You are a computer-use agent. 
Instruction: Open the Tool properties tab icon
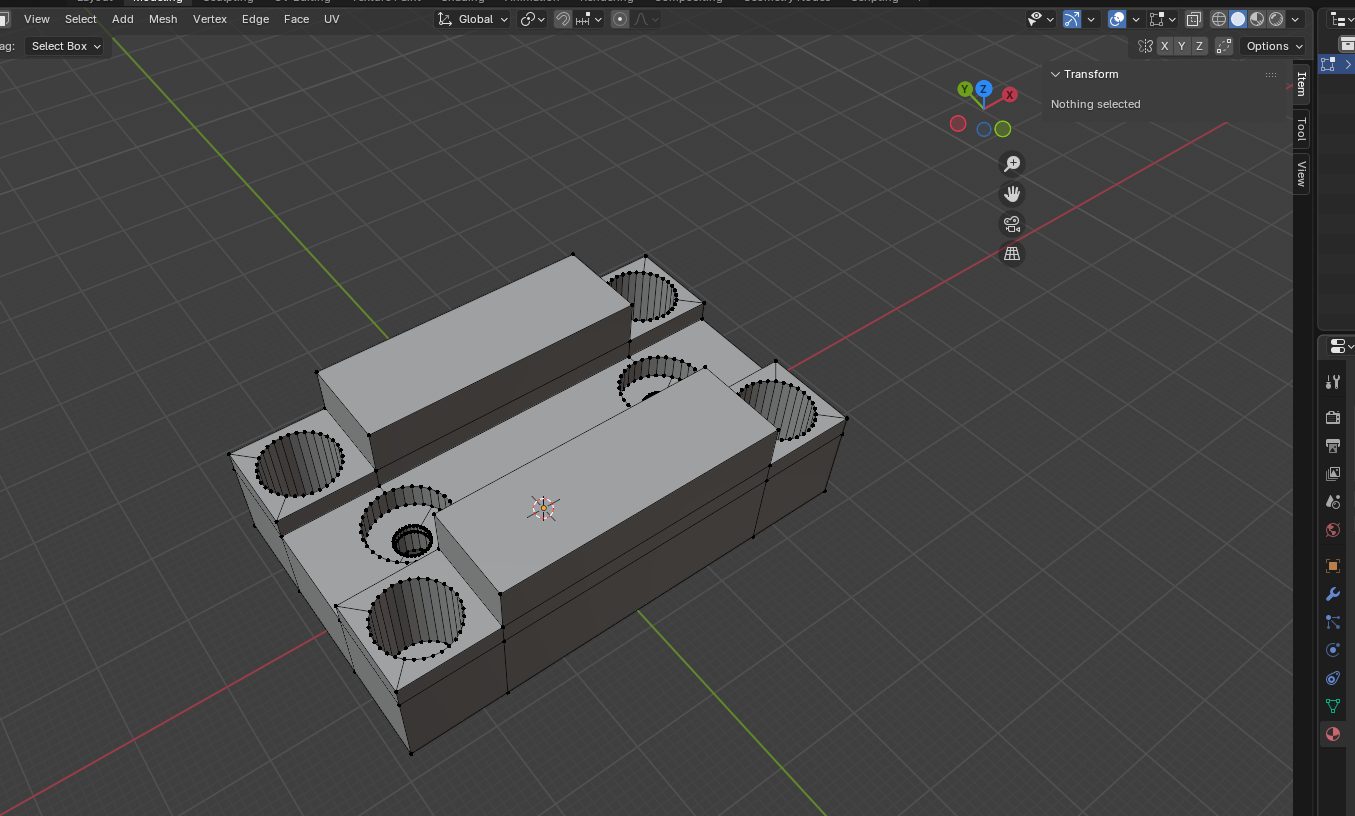click(1332, 382)
